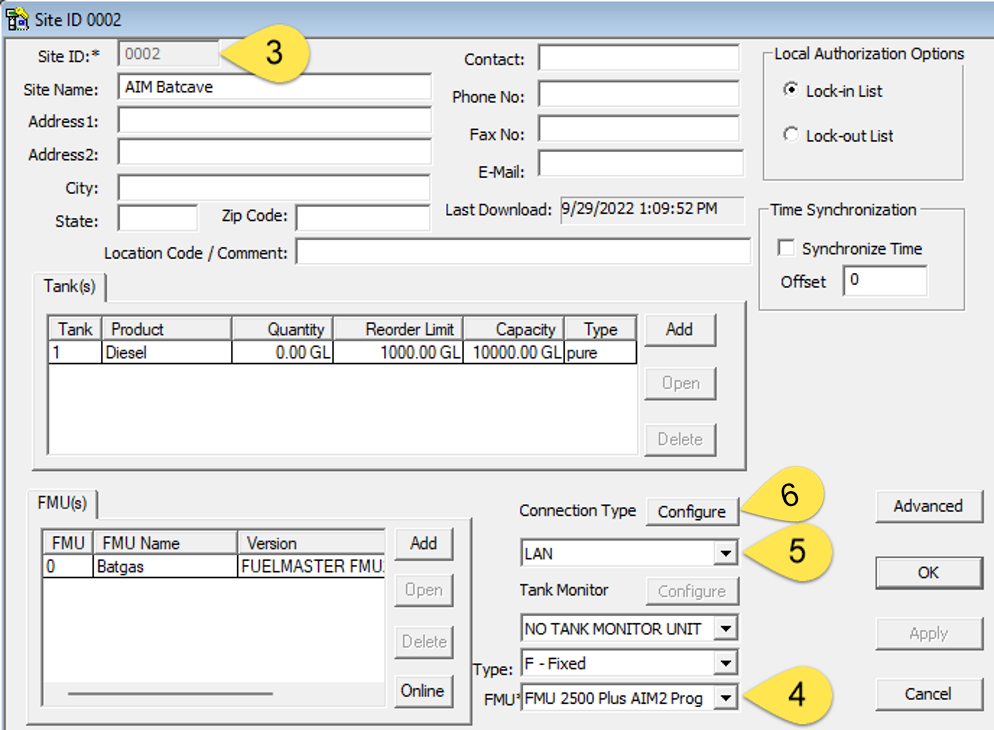Switch to the FMU(s) tab
Image resolution: width=994 pixels, height=730 pixels.
(62, 503)
